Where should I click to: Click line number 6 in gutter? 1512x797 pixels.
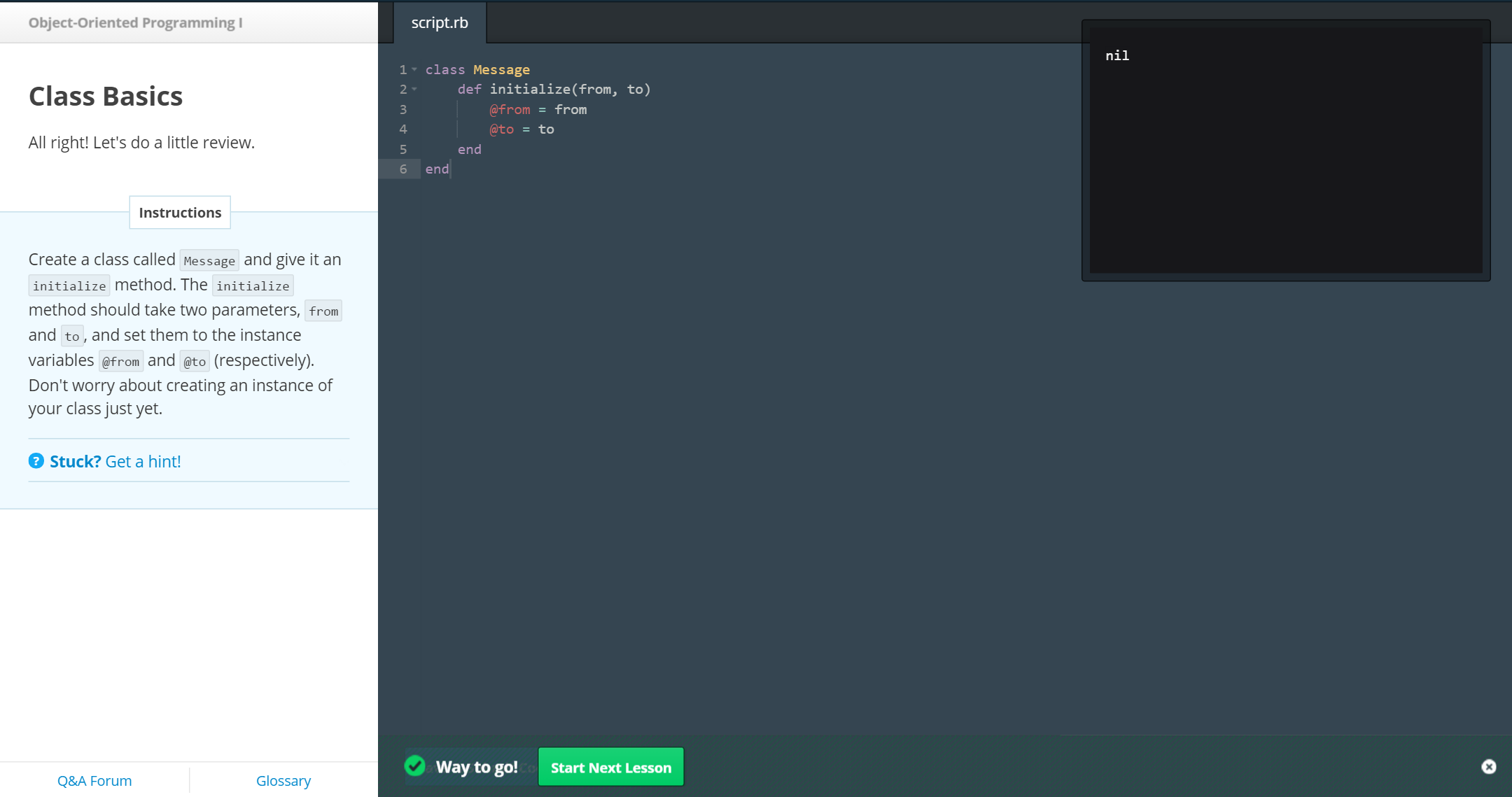403,169
